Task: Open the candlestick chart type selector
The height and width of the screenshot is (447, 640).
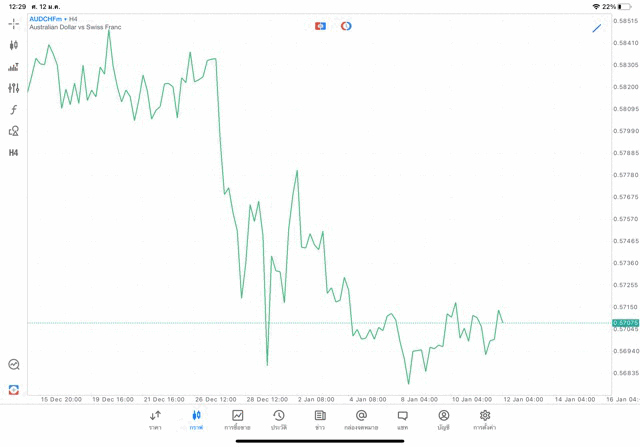Action: coord(14,45)
